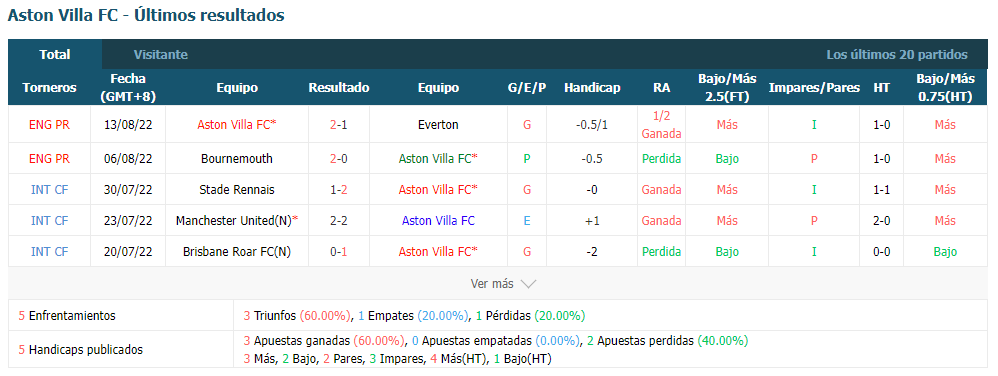Click the Bajo/Más 2.5(FT) column header
998x376 pixels.
coord(727,88)
